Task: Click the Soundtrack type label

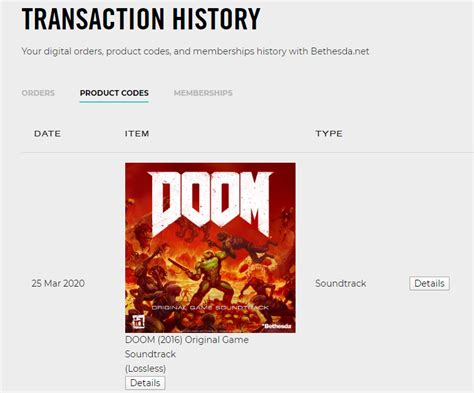Action: [x=341, y=283]
